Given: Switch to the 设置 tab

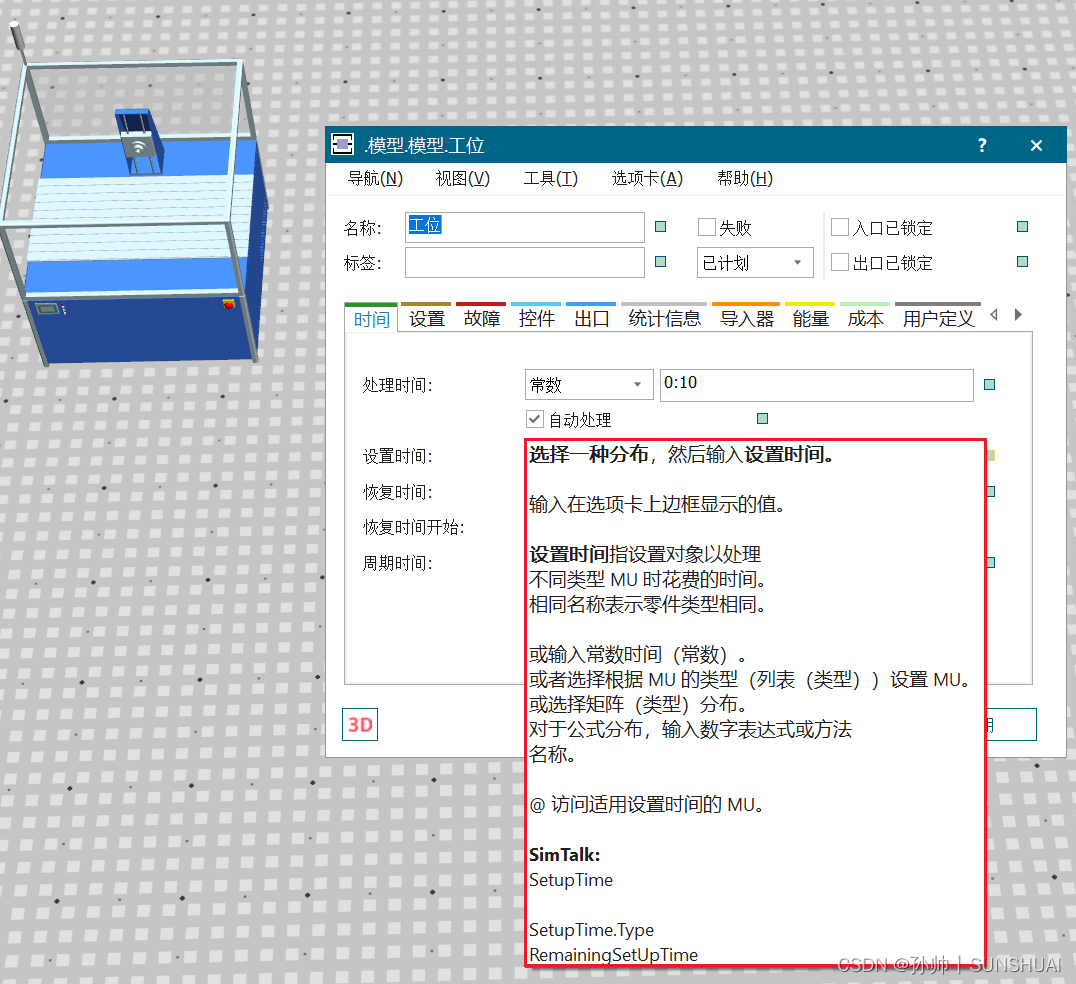Looking at the screenshot, I should point(426,318).
